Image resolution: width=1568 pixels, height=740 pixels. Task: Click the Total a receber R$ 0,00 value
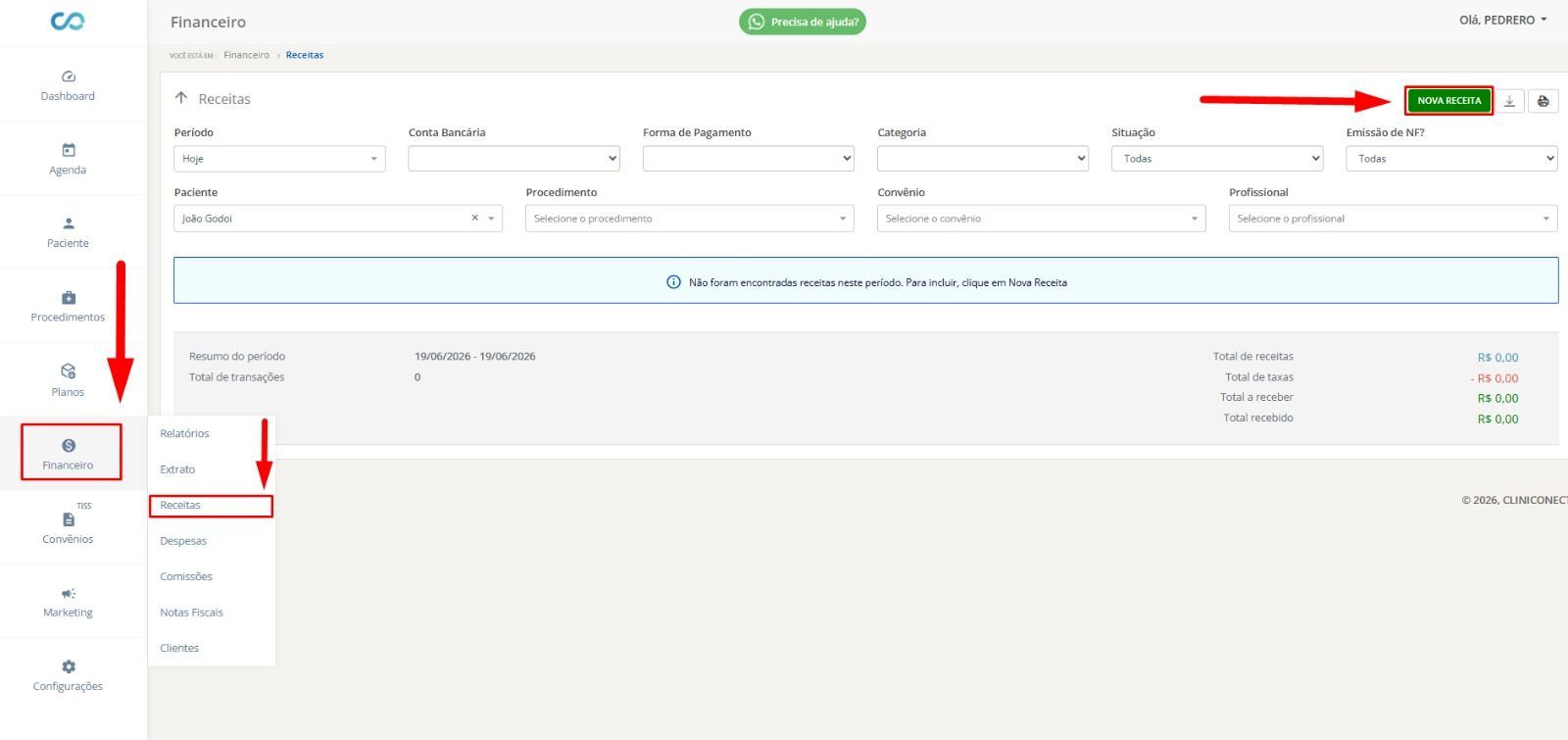click(x=1497, y=398)
